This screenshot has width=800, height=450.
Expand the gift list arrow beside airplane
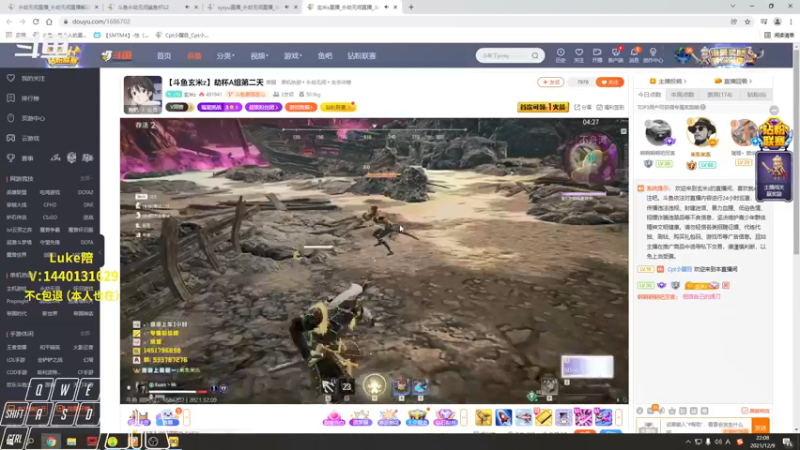(x=619, y=417)
